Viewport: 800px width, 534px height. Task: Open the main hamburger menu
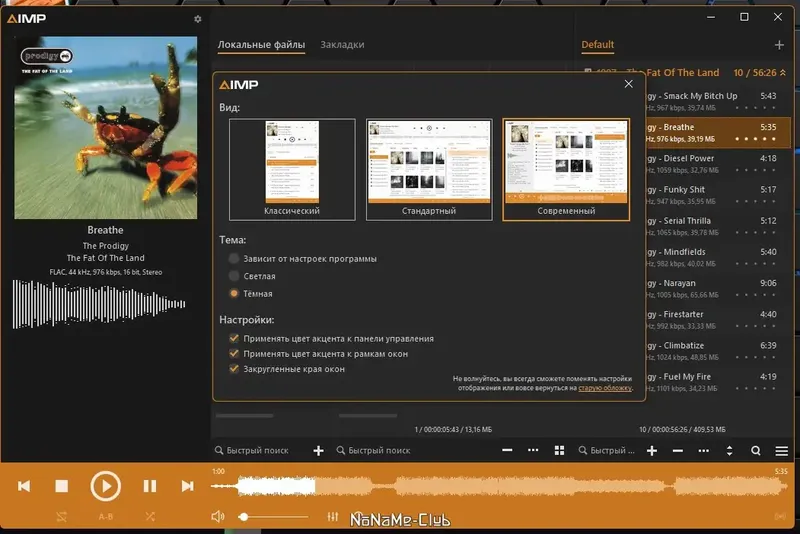782,451
